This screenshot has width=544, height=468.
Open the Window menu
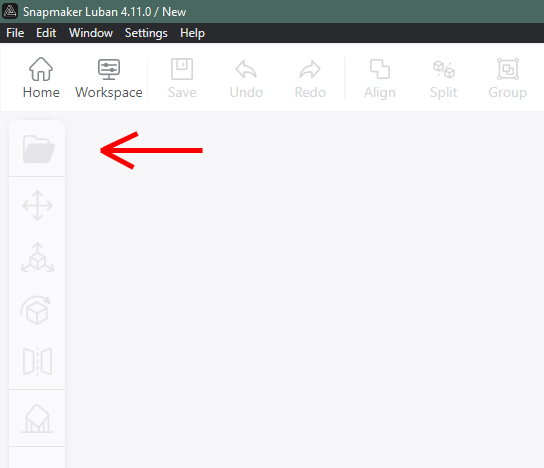coord(91,33)
